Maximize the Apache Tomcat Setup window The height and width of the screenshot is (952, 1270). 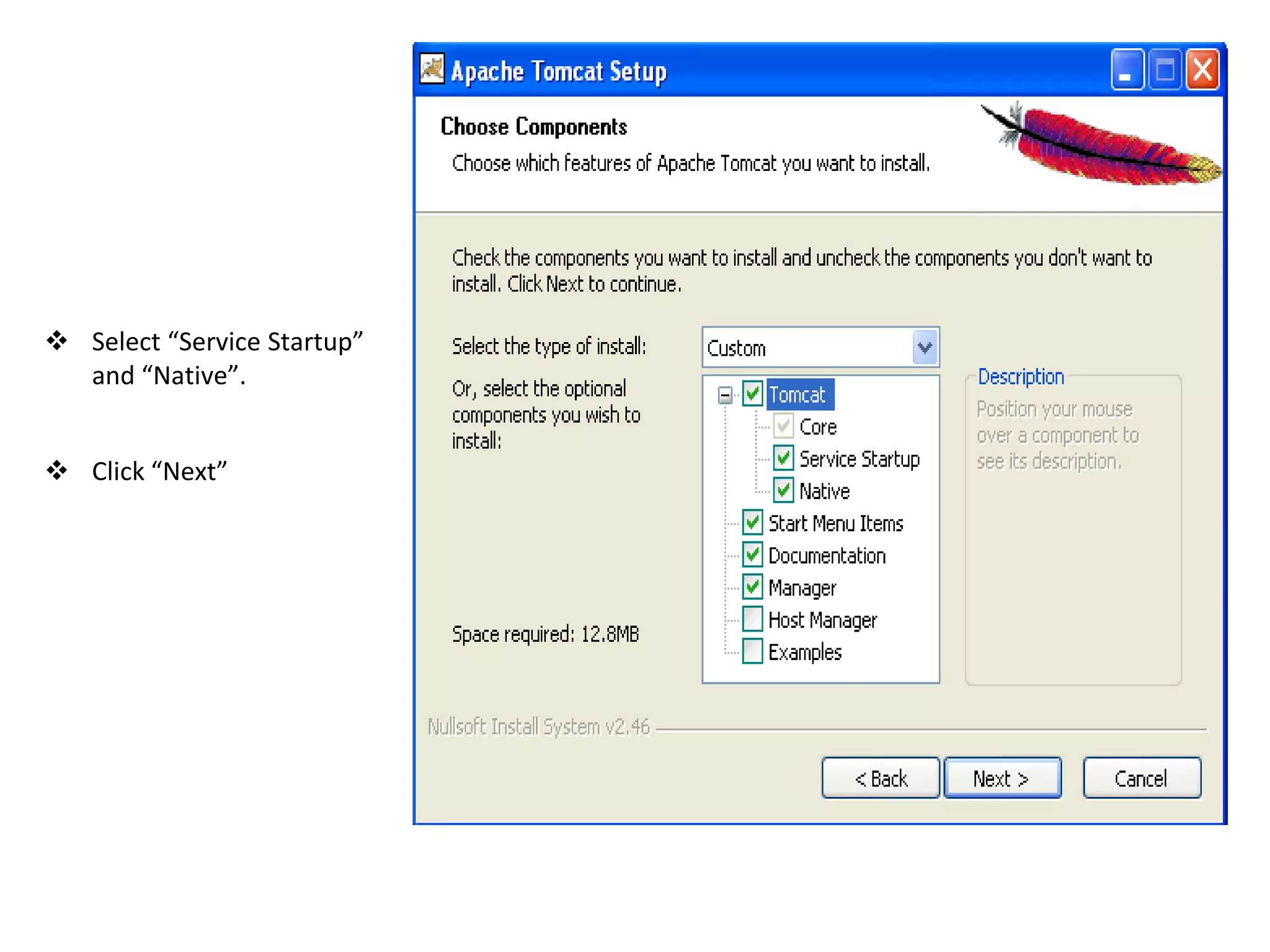1165,69
